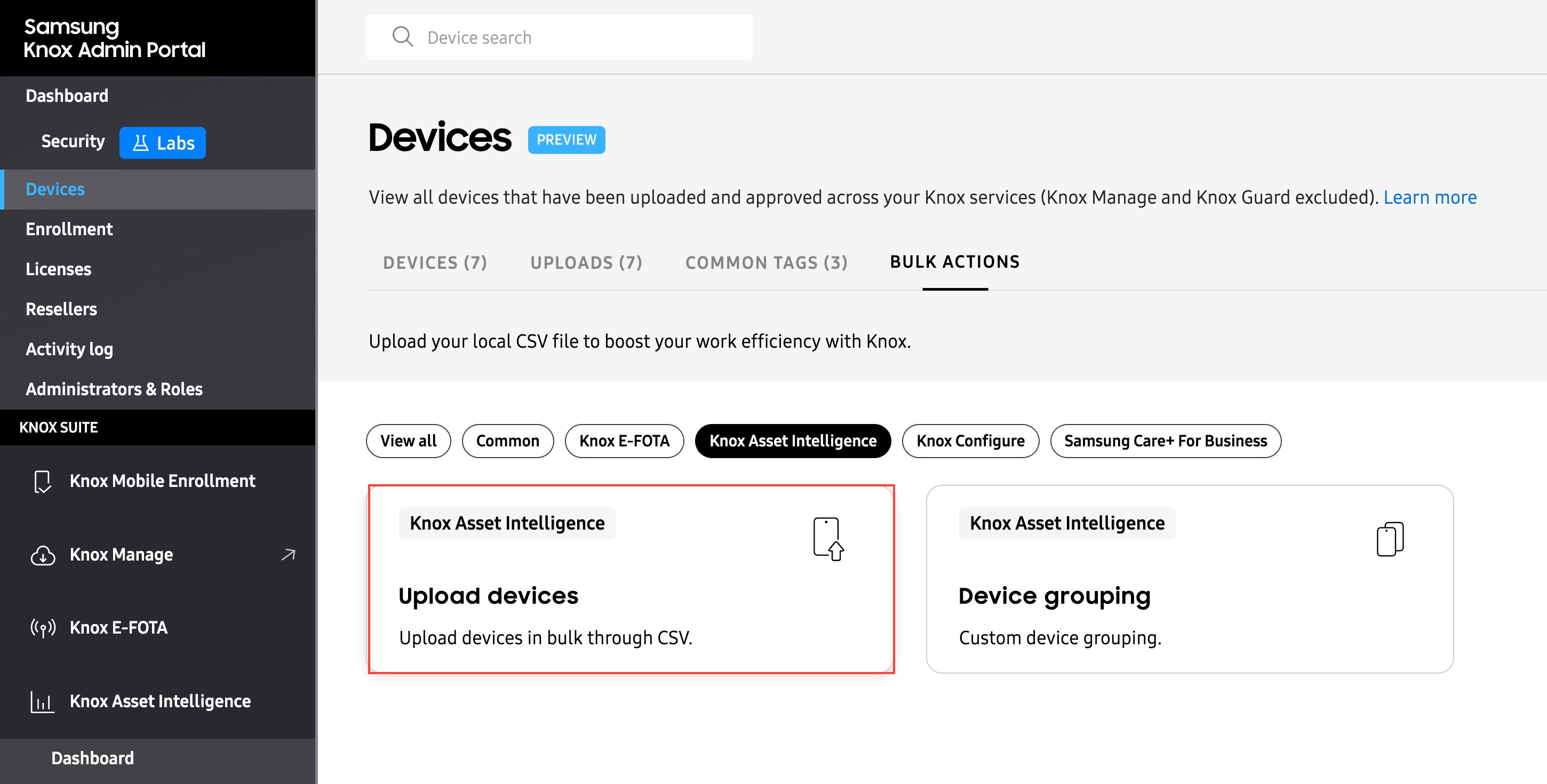
Task: Click the text 'Custom device grouping.'
Action: pyautogui.click(x=1060, y=637)
